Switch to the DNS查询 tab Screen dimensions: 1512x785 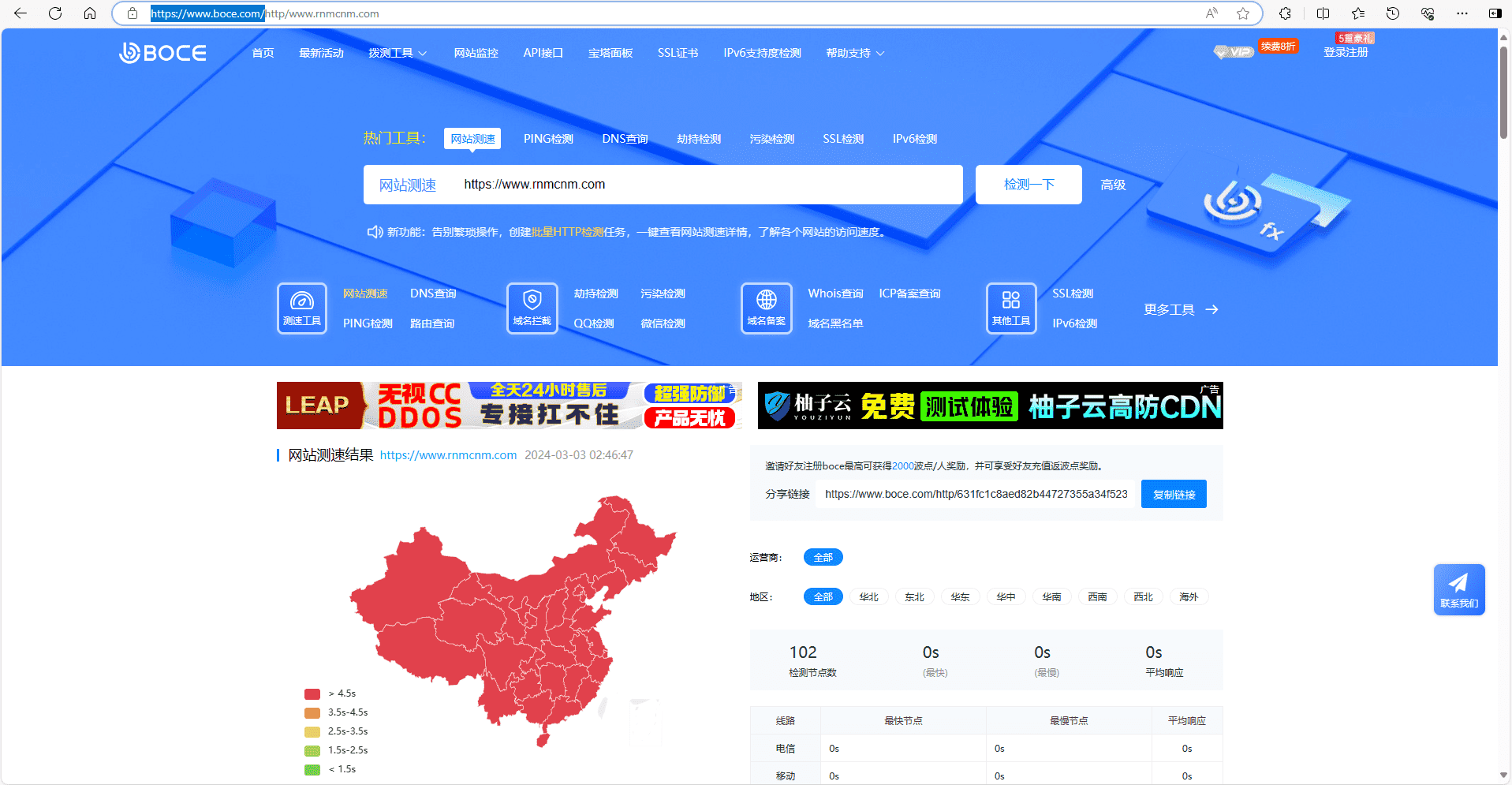click(624, 138)
